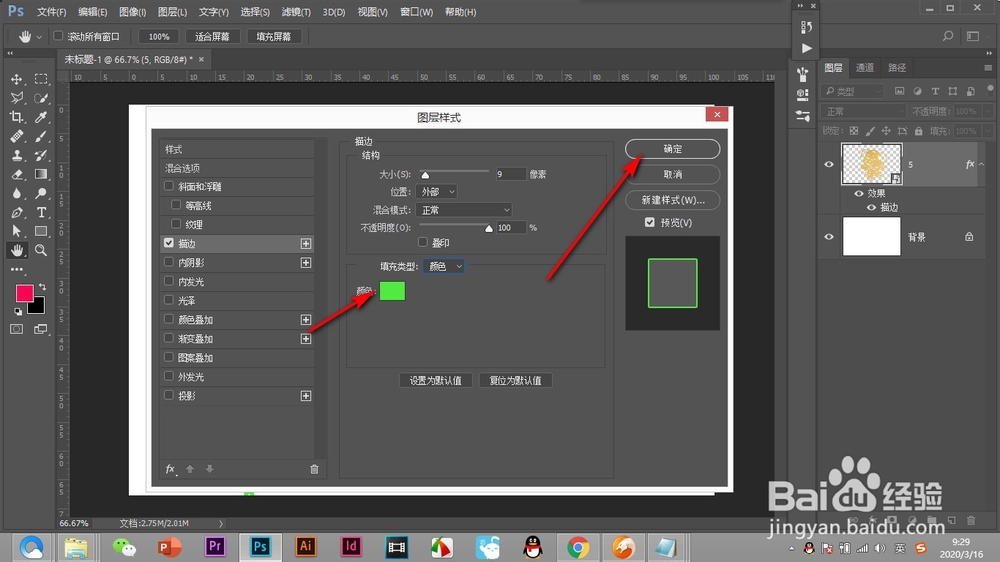Delete effect with trash icon in dialog
Screen dimensions: 1000x562
[x=314, y=469]
